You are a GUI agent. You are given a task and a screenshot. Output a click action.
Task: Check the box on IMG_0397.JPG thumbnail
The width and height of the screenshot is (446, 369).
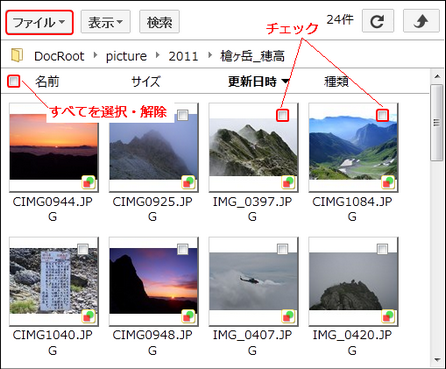283,115
